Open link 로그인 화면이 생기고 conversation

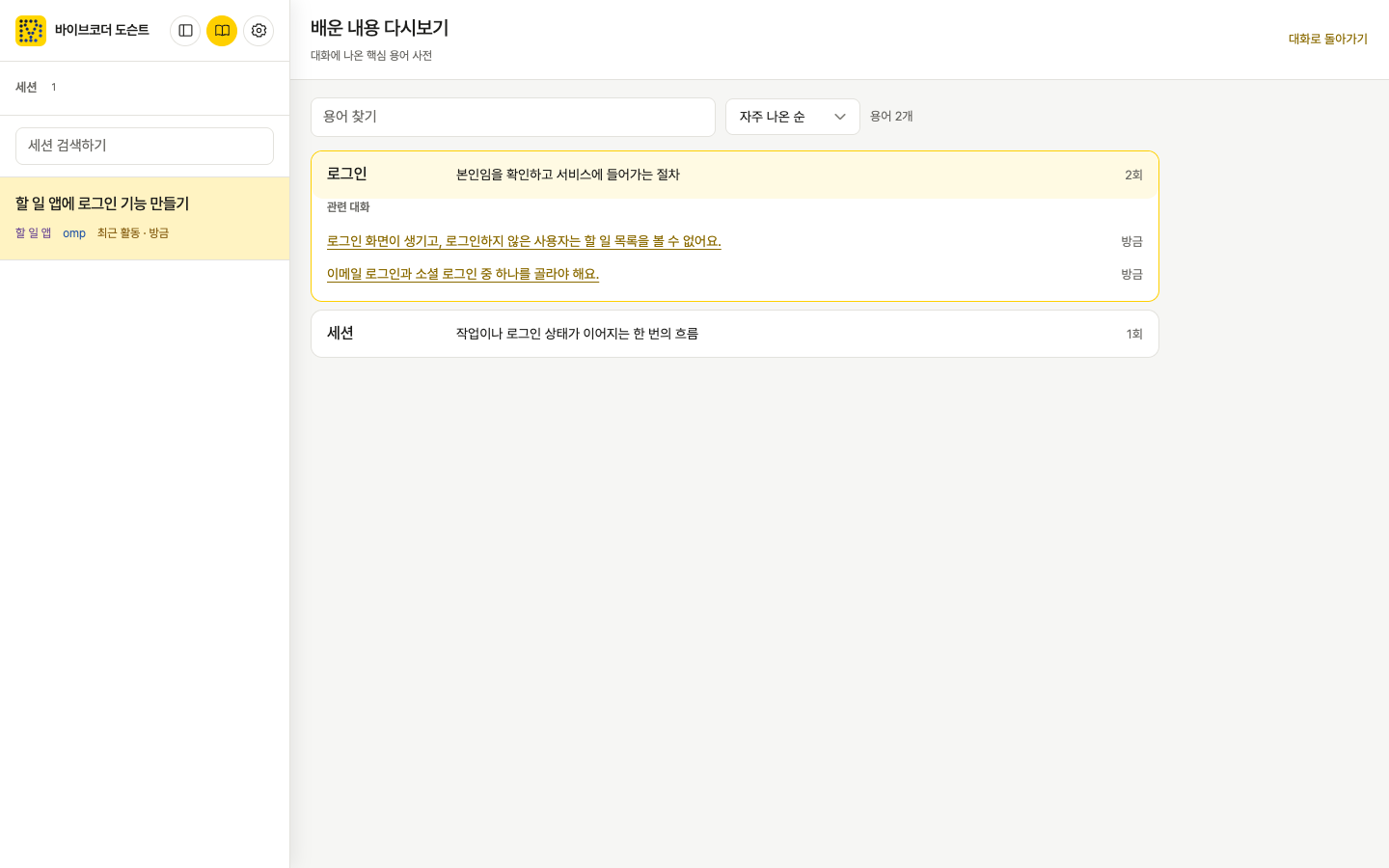[x=524, y=241]
